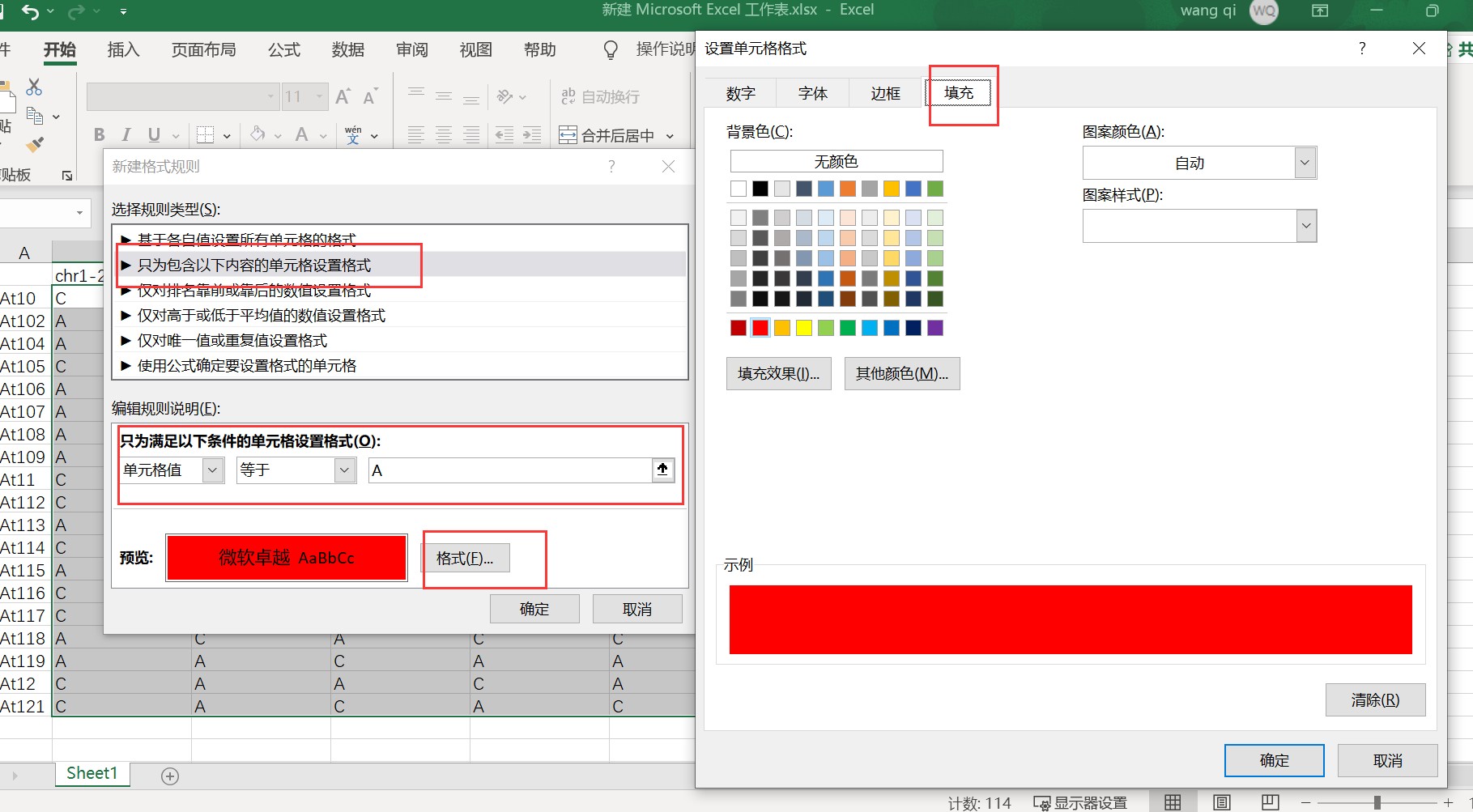The image size is (1473, 812).
Task: Toggle Italic formatting
Action: tap(126, 134)
